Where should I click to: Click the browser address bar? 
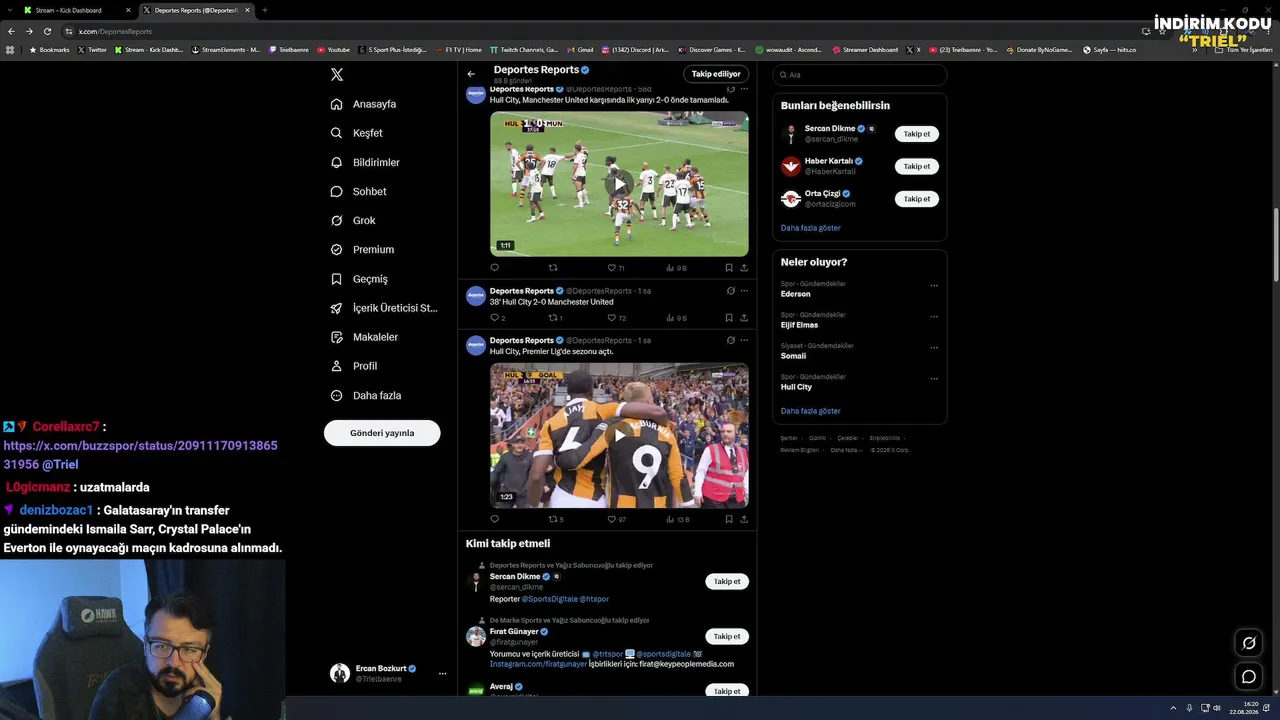tap(600, 31)
